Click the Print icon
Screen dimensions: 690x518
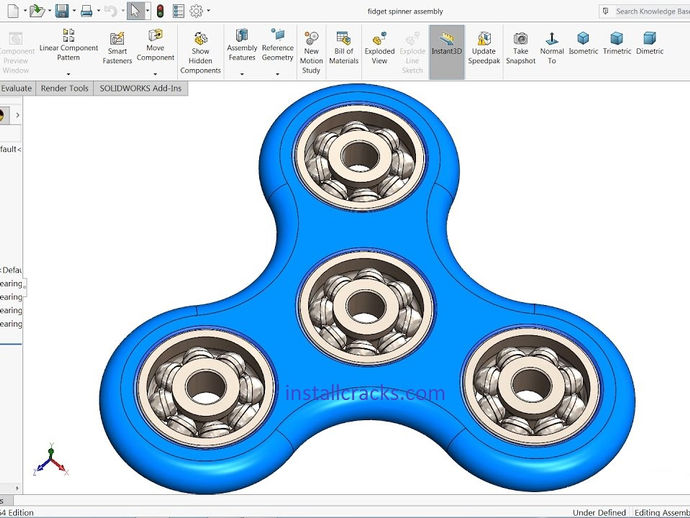[86, 11]
